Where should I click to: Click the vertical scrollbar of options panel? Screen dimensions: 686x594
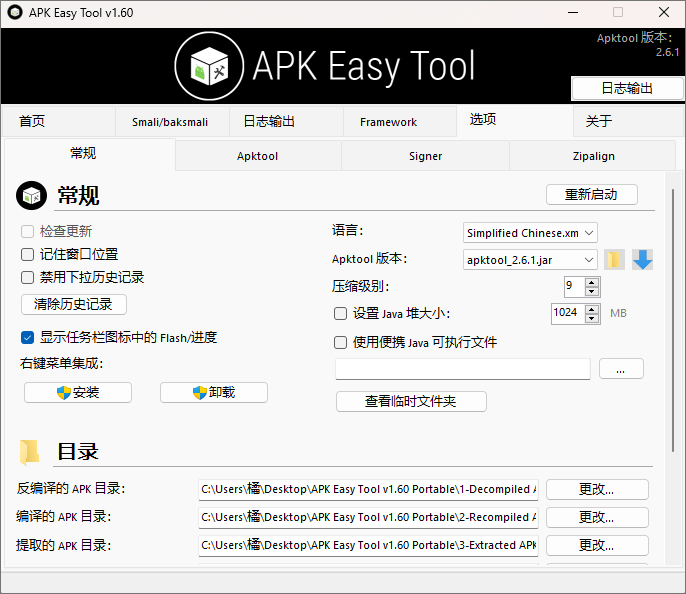(x=673, y=320)
